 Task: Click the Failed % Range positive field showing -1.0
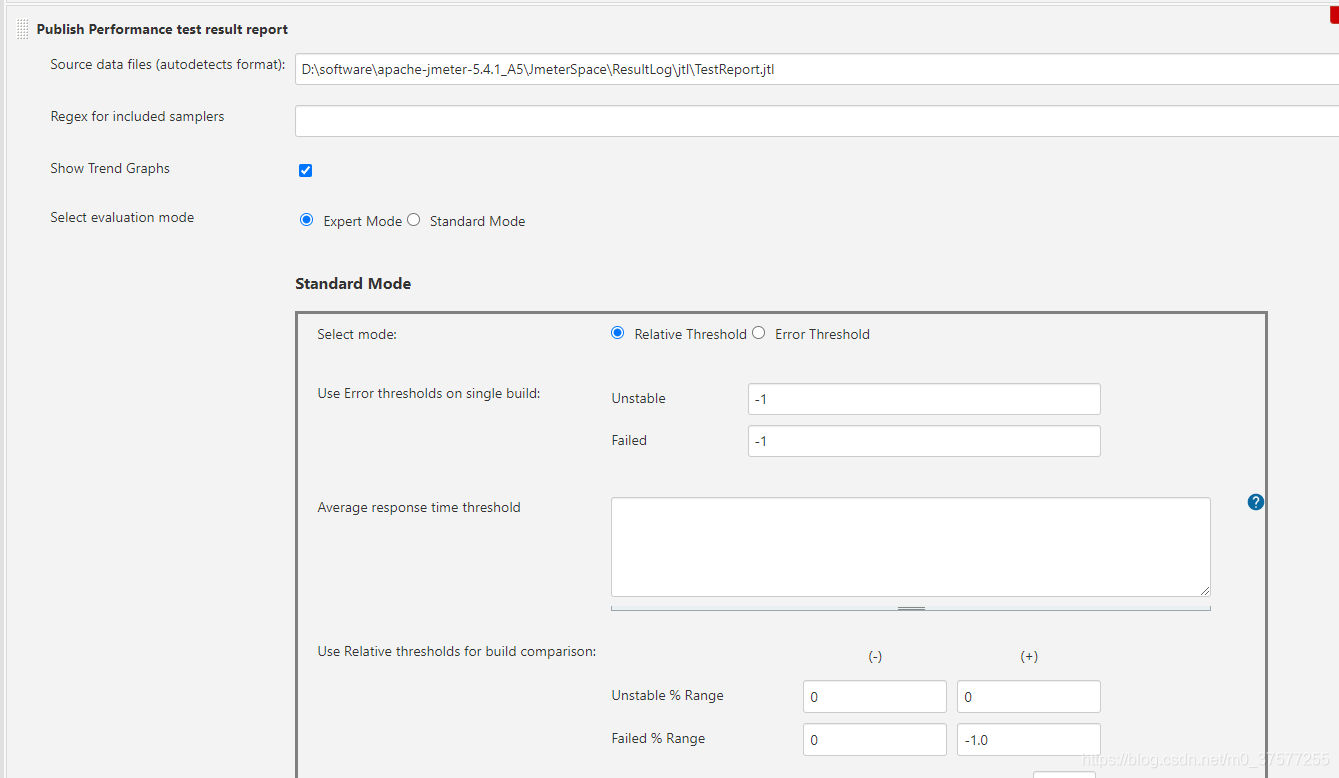point(1029,740)
